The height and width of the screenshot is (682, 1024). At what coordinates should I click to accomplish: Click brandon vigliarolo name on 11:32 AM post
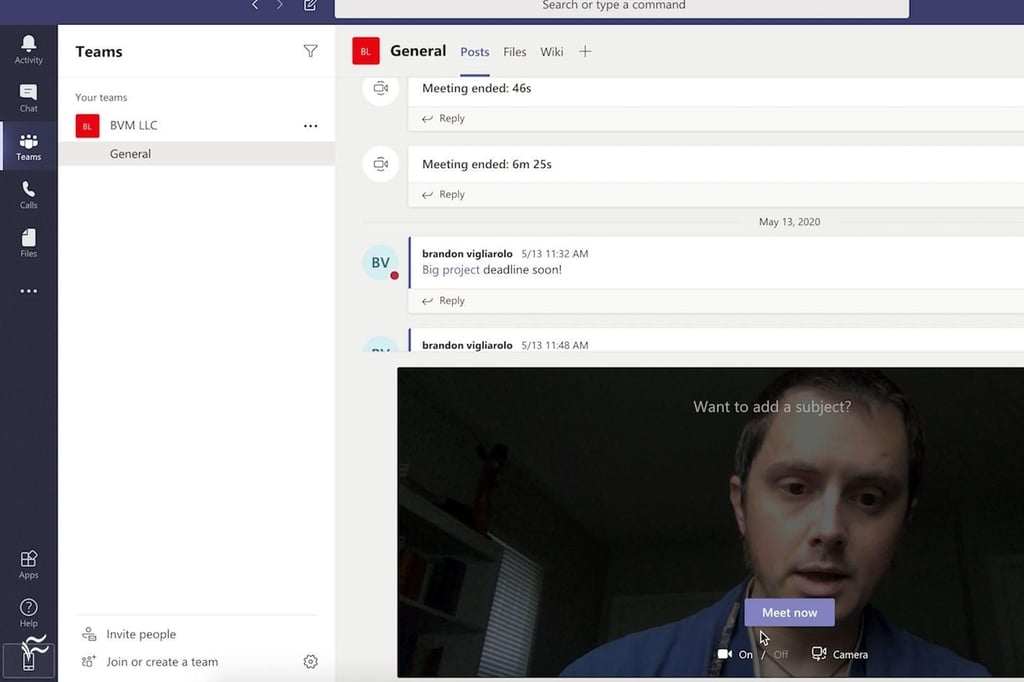467,253
